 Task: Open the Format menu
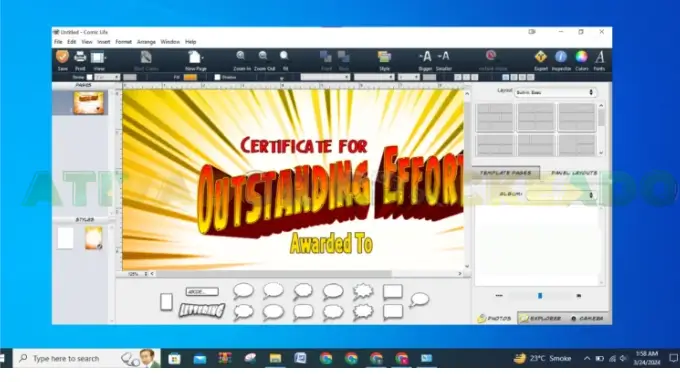[124, 42]
